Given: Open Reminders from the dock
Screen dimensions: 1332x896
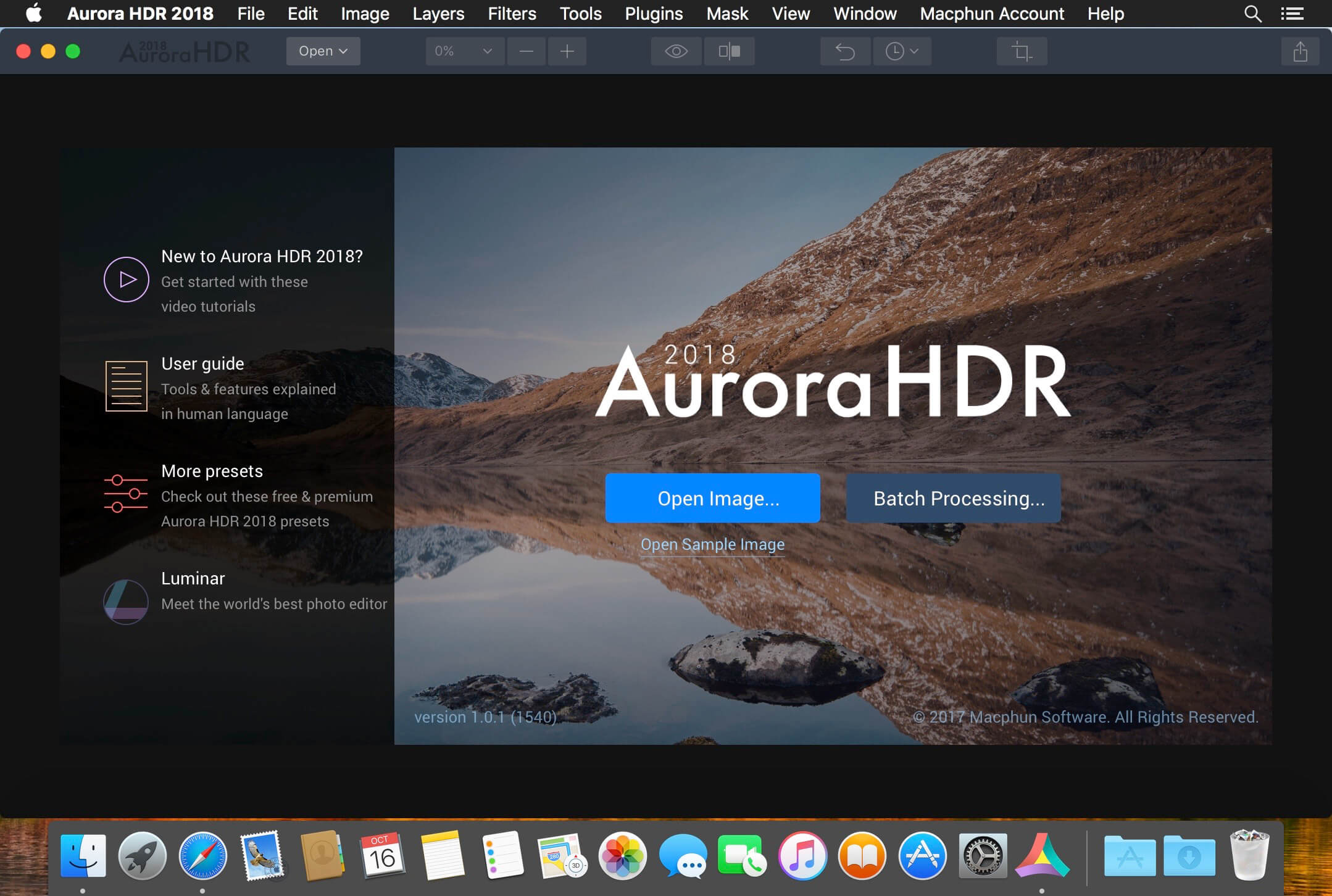Looking at the screenshot, I should 502,856.
